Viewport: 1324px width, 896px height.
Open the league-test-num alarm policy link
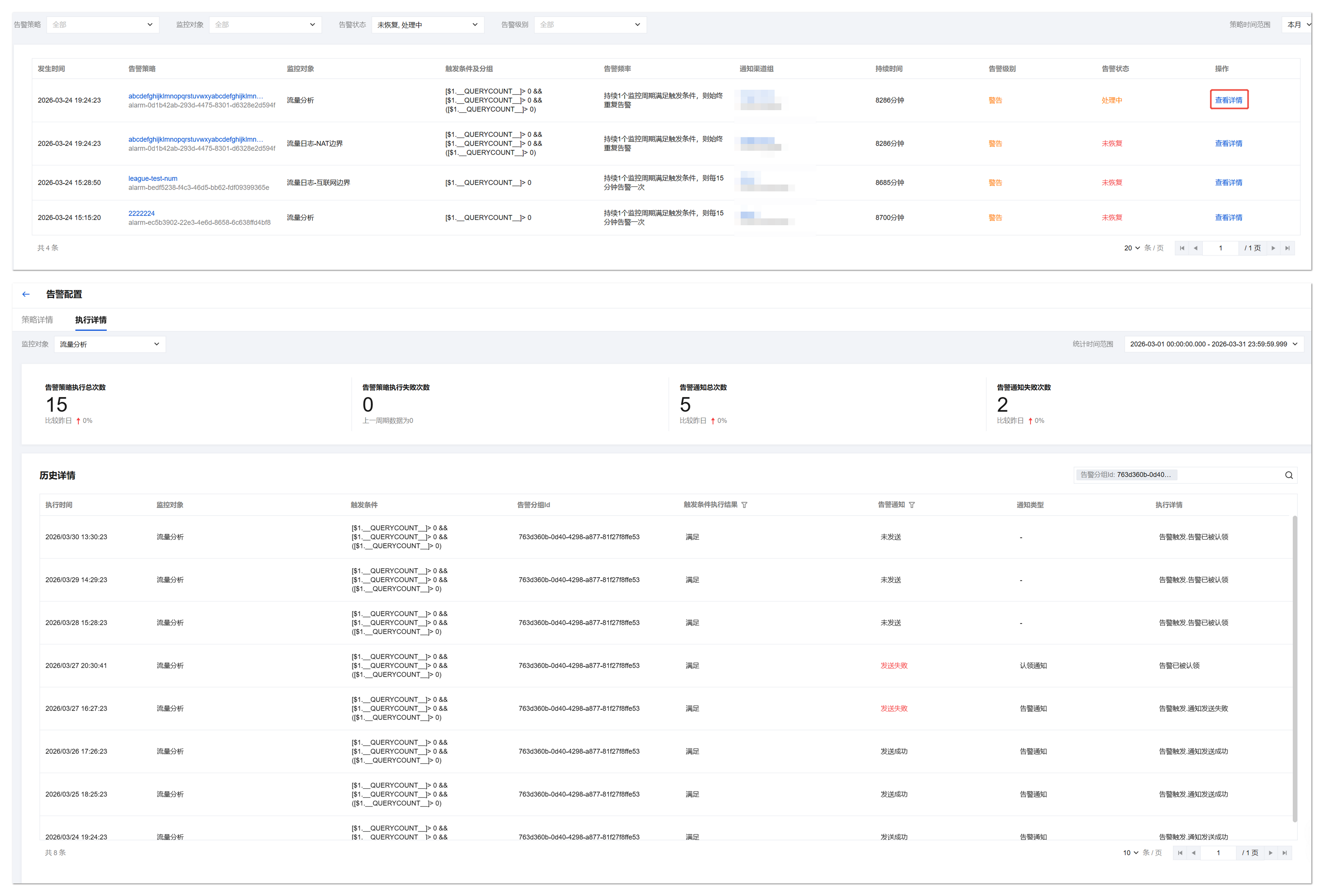tap(153, 178)
